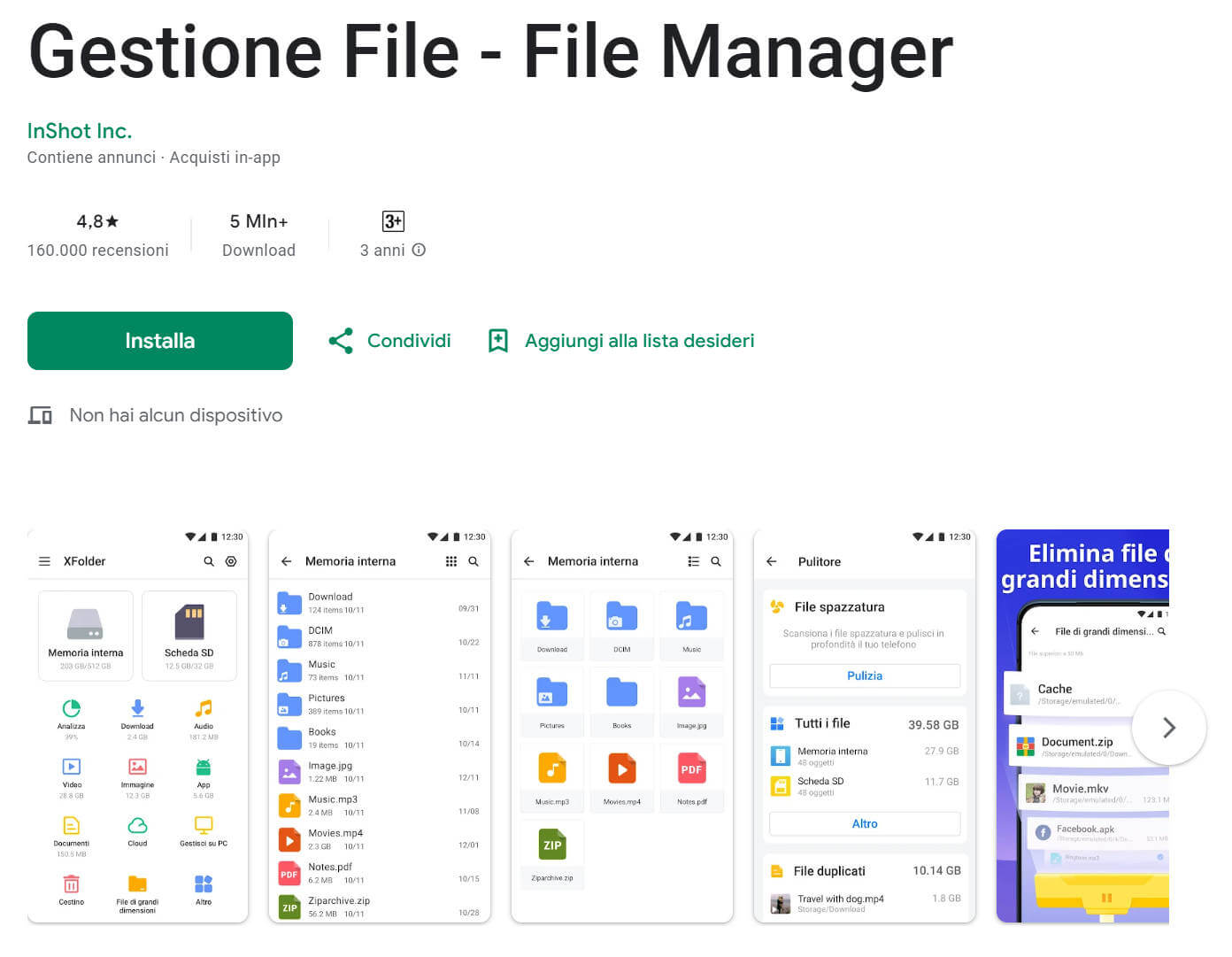Click the Travel with dog.mp4 thumbnail
This screenshot has width=1232, height=957.
click(780, 902)
